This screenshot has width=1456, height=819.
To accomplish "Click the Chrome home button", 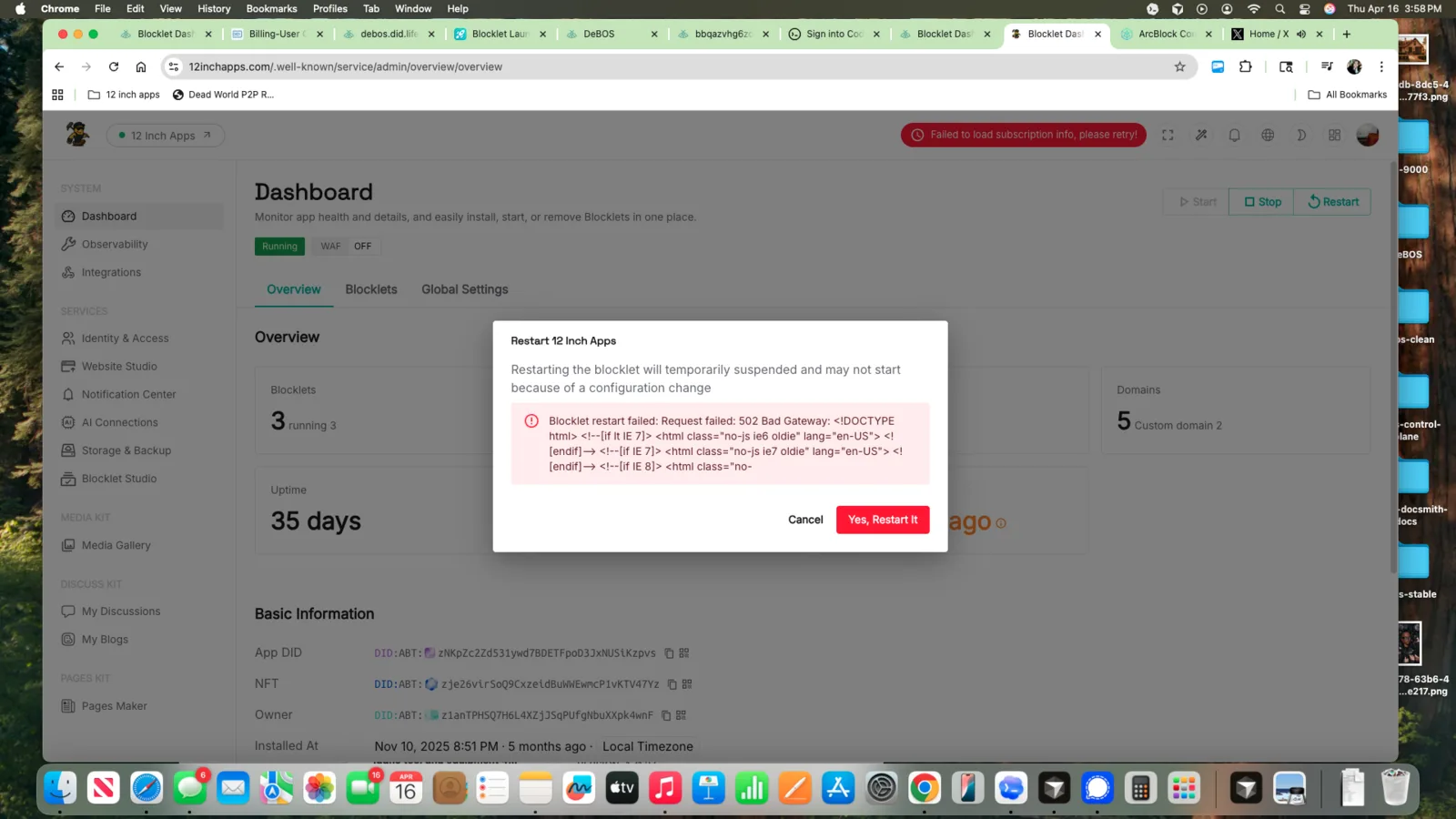I will [141, 66].
